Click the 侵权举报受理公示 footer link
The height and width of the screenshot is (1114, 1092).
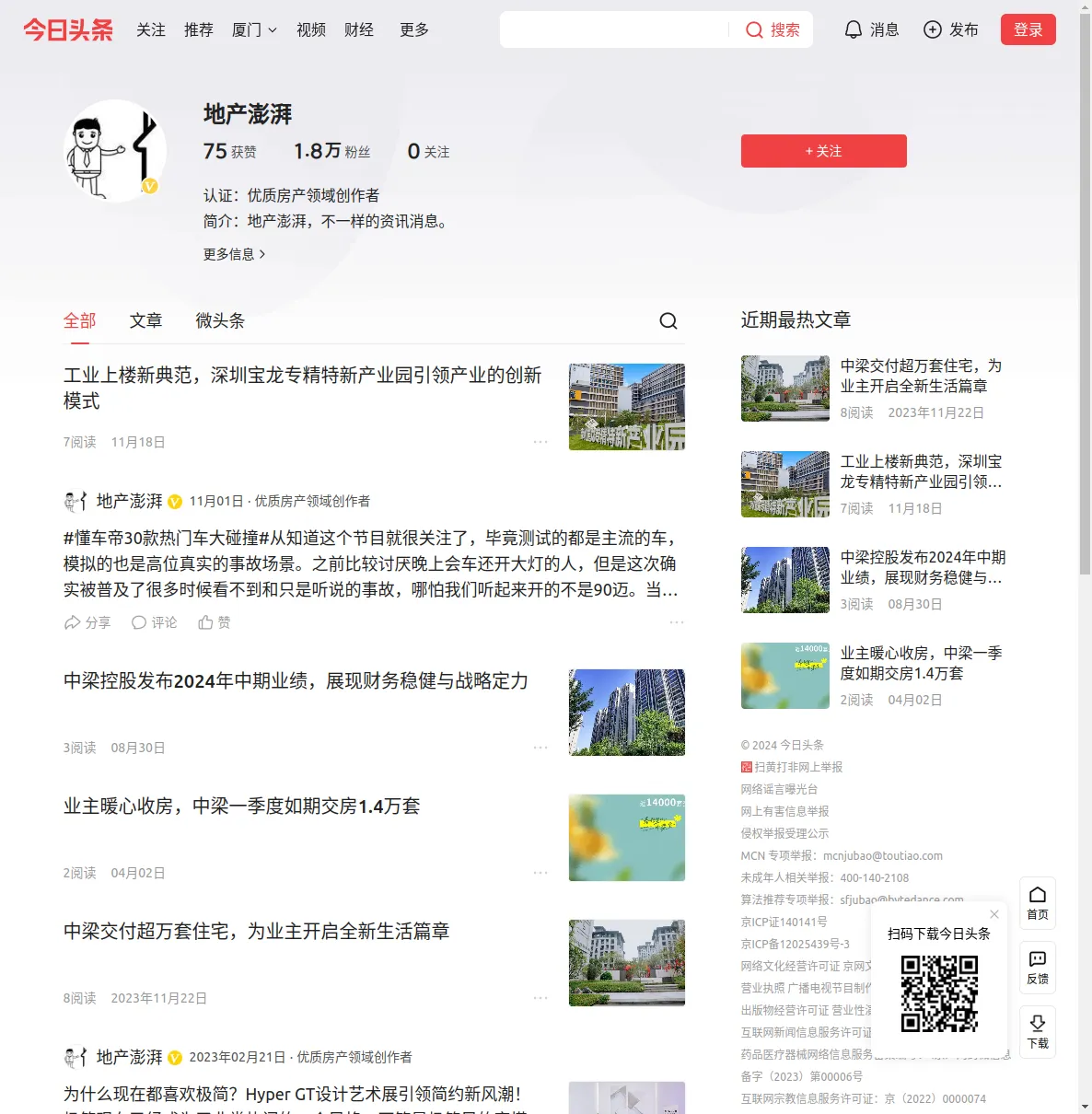coord(785,833)
